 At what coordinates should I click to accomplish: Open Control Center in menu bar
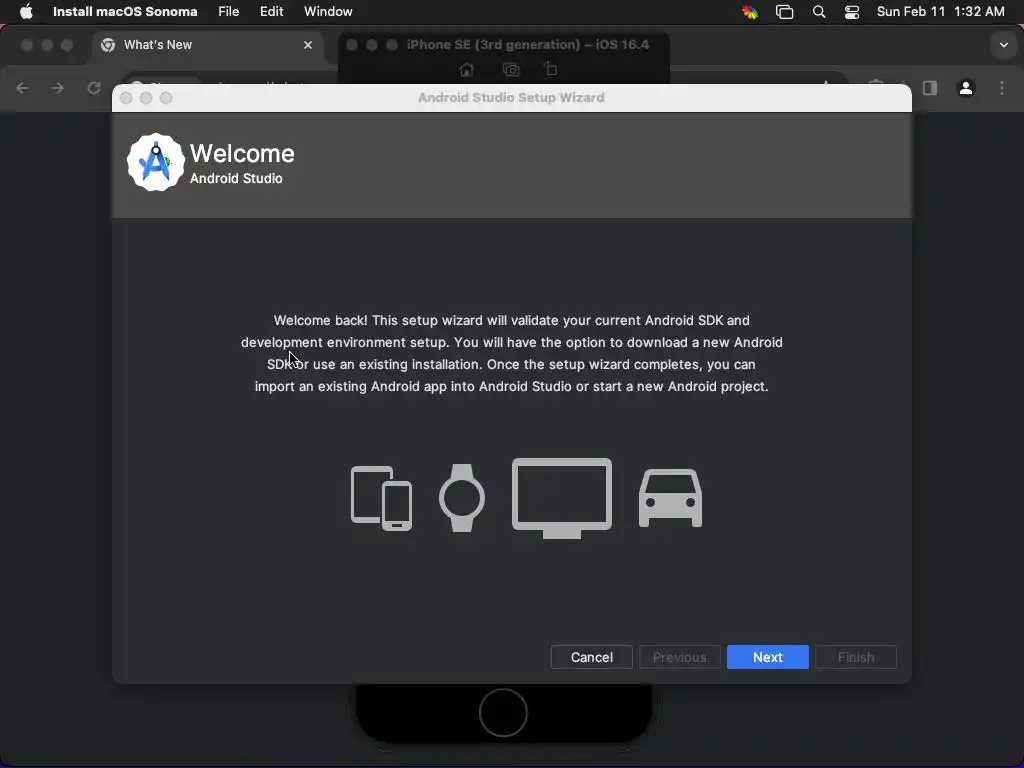852,12
